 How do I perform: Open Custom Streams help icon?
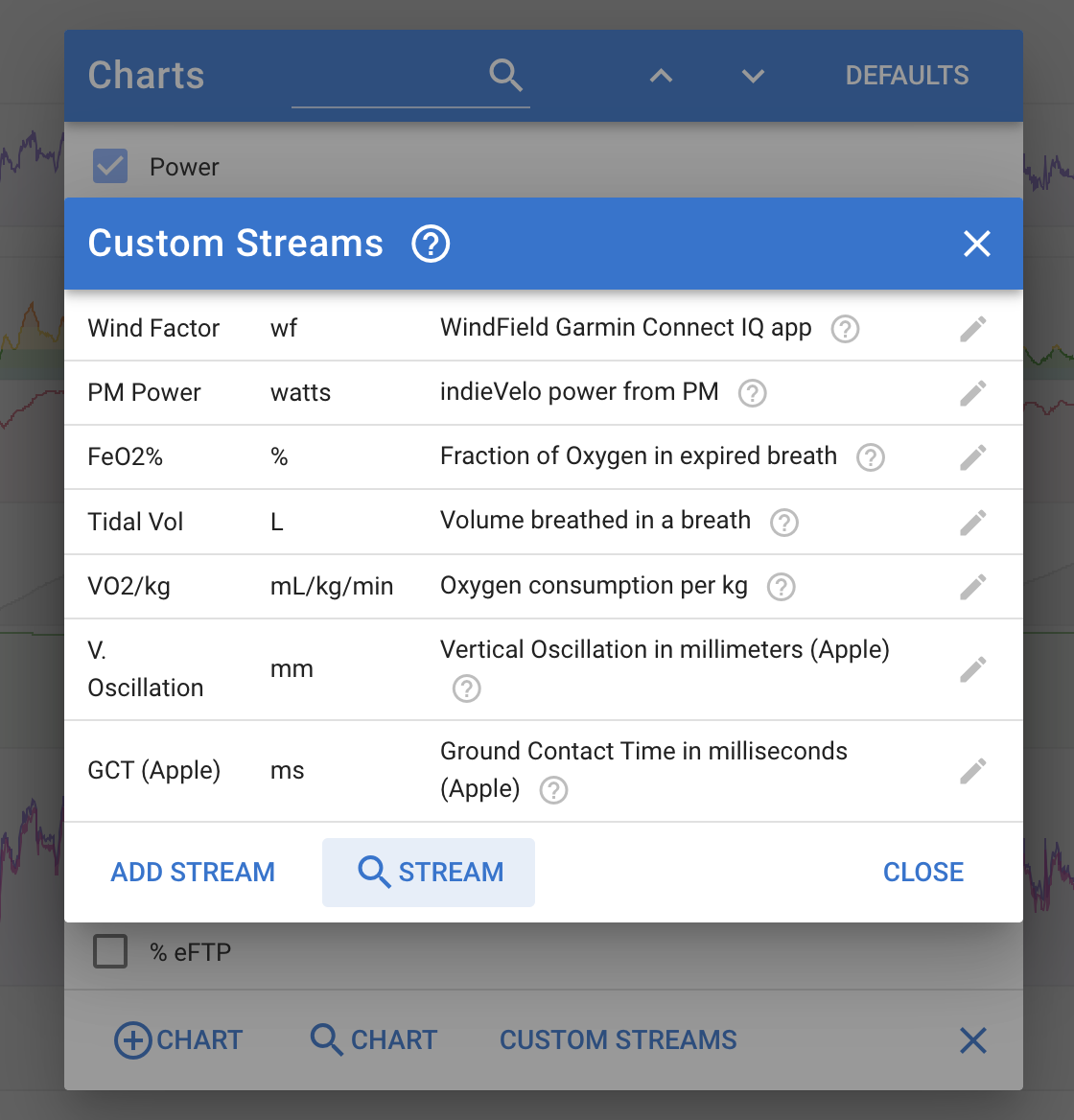(431, 244)
